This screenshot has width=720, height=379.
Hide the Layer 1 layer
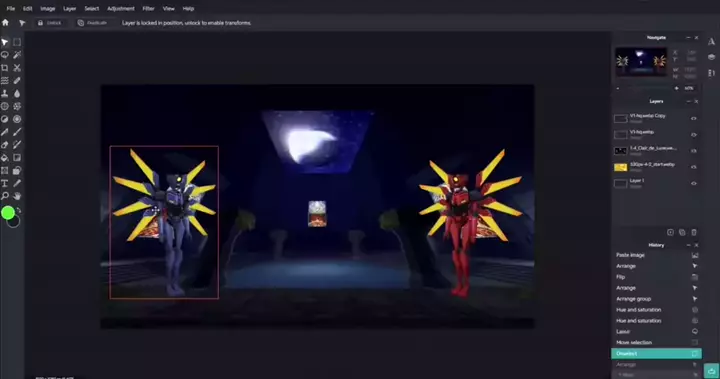pyautogui.click(x=694, y=183)
